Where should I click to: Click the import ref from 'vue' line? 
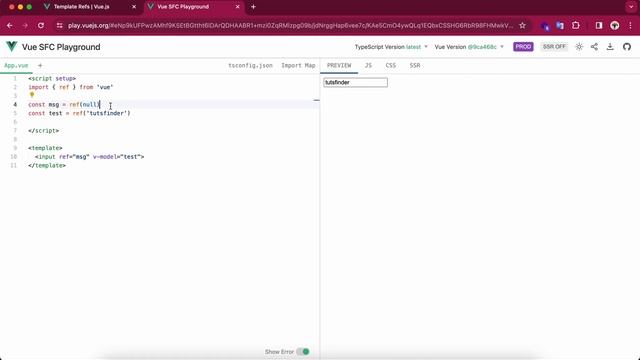[71, 87]
